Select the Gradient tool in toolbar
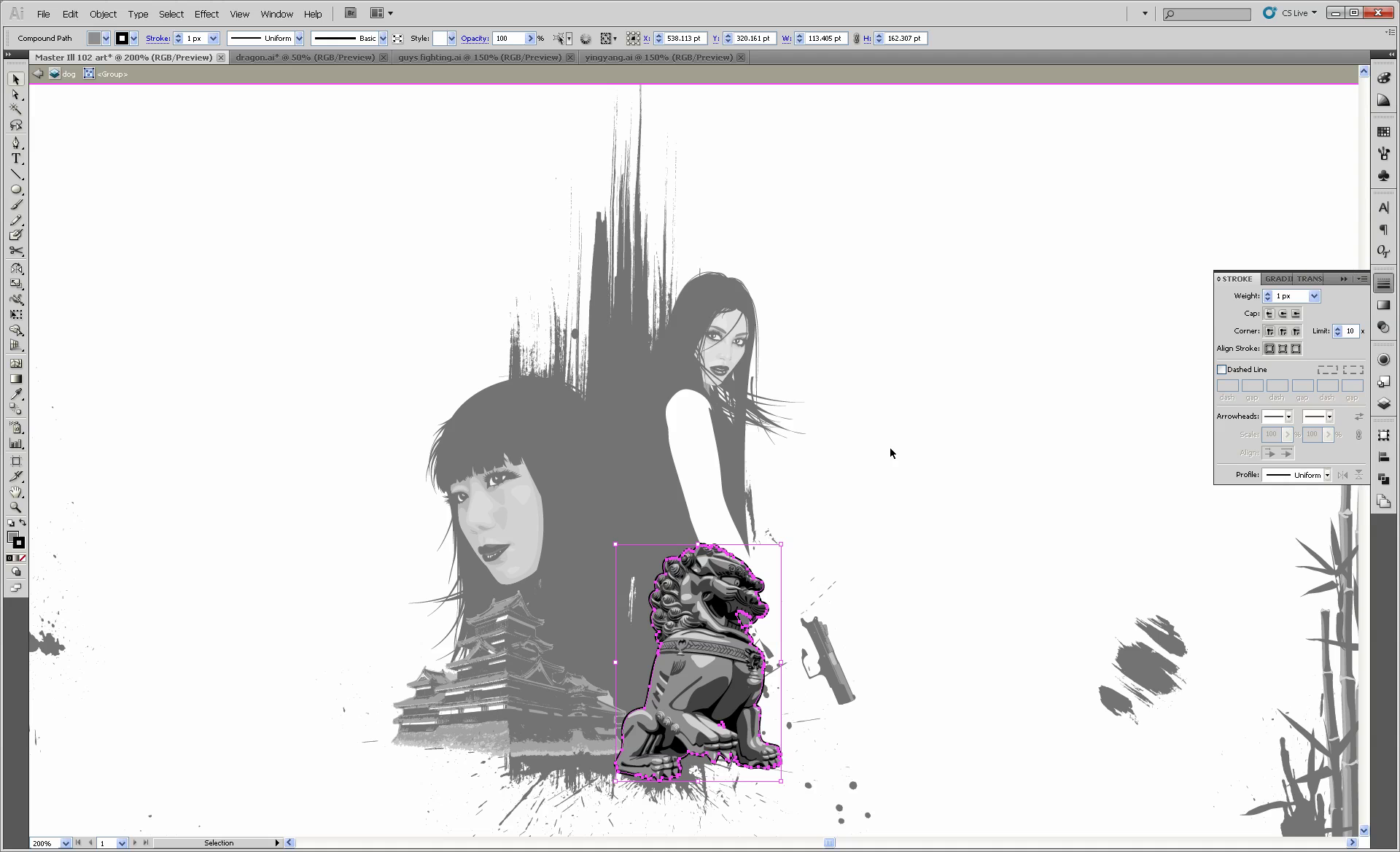This screenshot has height=852, width=1400. [x=17, y=378]
